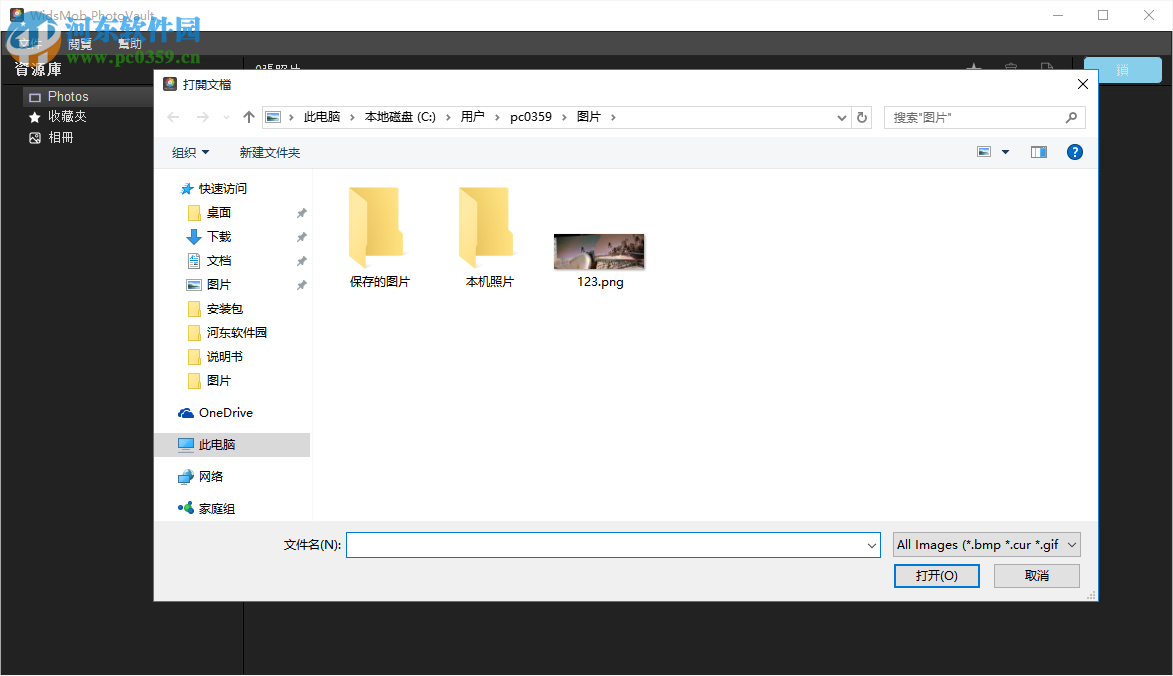Open the view layout dropdown arrow
The width and height of the screenshot is (1173, 676).
1005,152
